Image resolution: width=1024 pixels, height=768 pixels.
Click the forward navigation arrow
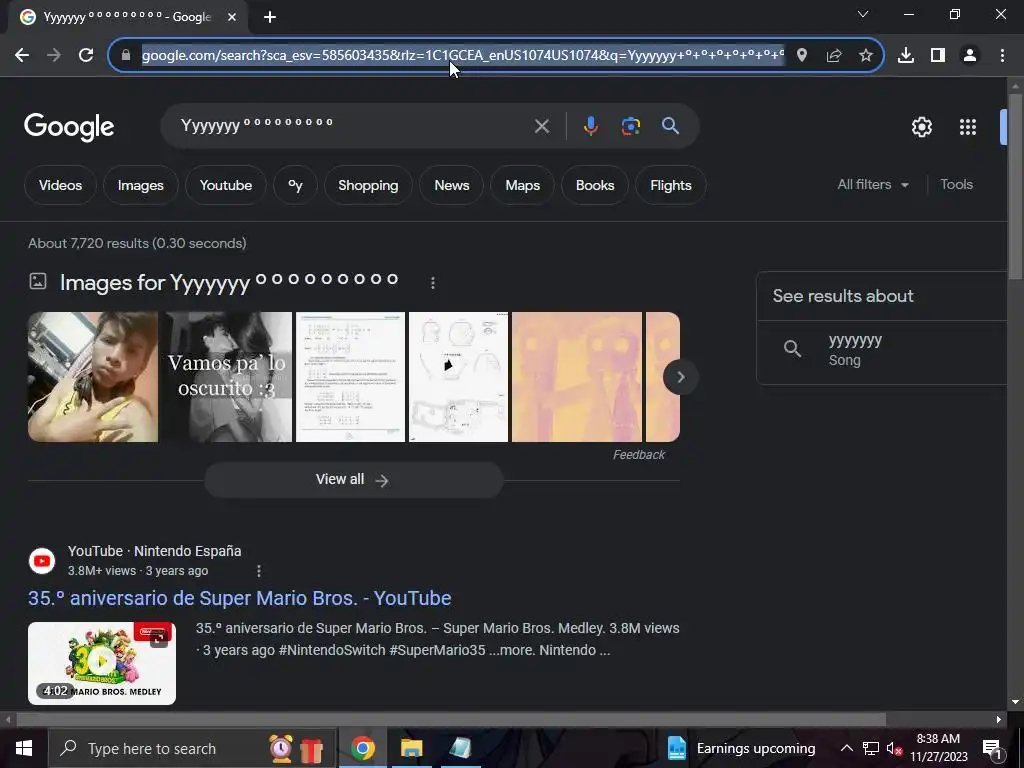(54, 56)
